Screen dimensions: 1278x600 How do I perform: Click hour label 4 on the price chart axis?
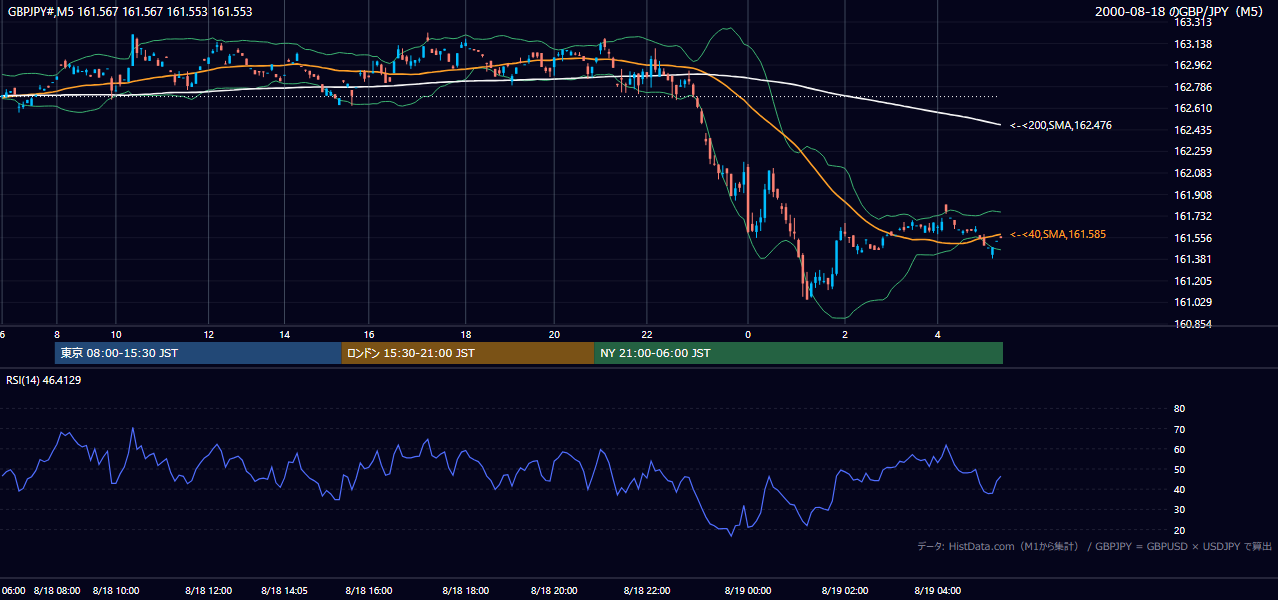937,334
